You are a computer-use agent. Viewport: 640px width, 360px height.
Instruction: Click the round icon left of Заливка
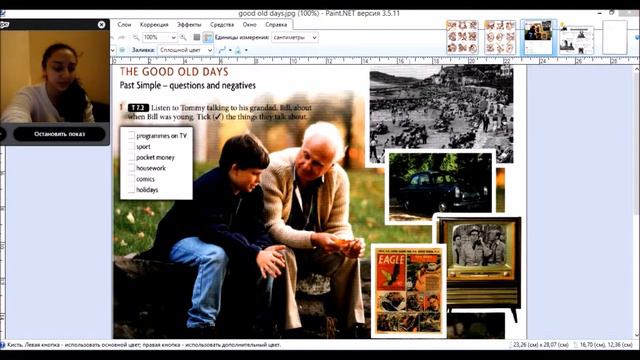click(x=122, y=50)
